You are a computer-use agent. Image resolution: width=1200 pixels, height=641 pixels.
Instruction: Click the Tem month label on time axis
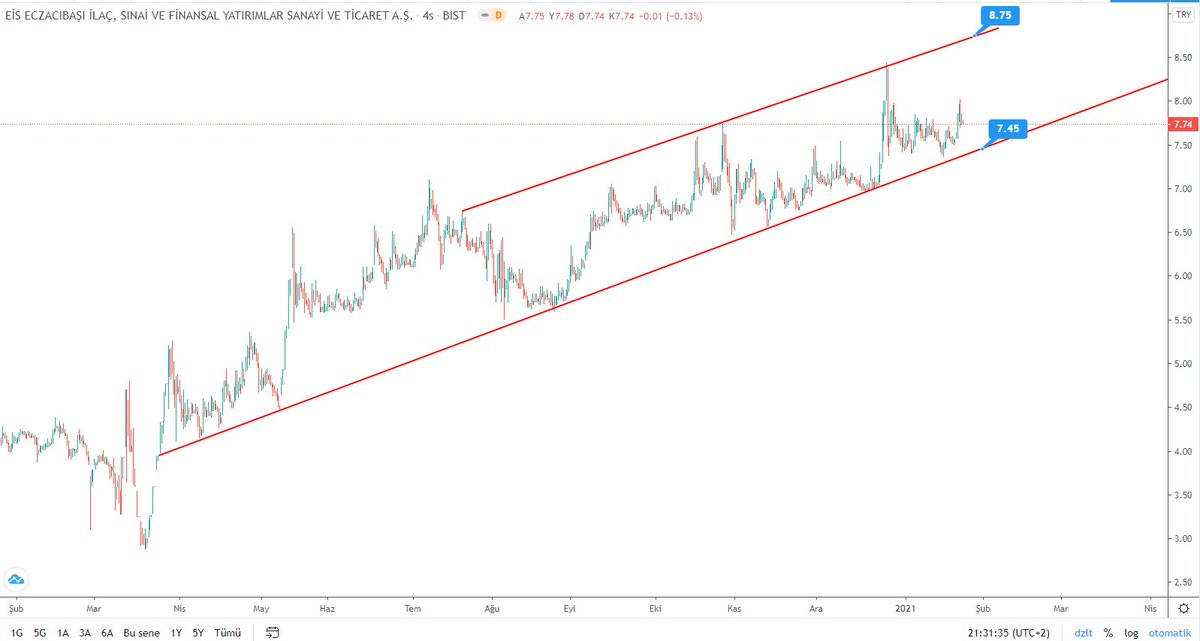pos(412,607)
